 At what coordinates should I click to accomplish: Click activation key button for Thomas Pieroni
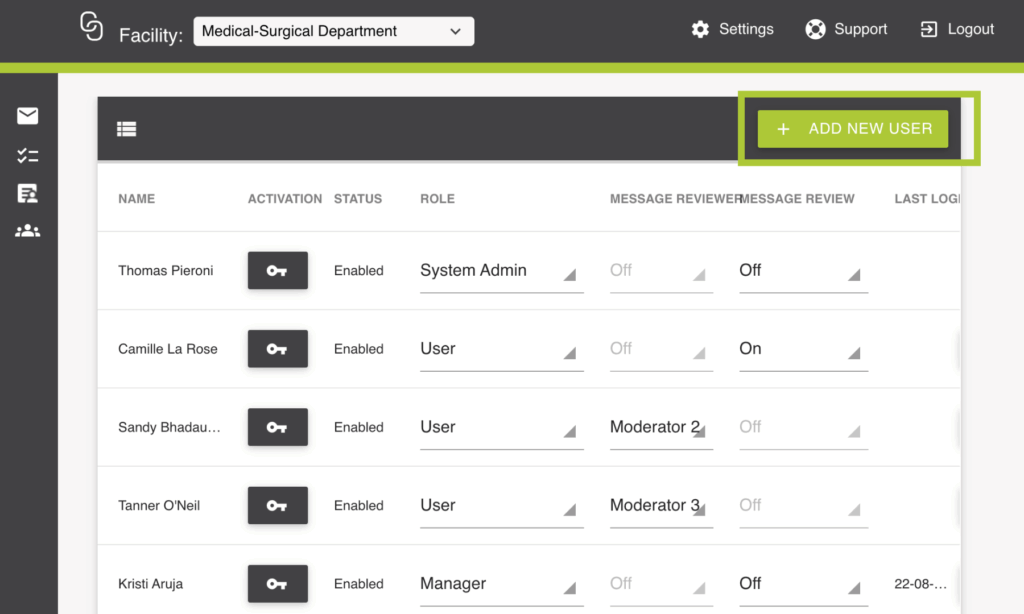(x=277, y=271)
